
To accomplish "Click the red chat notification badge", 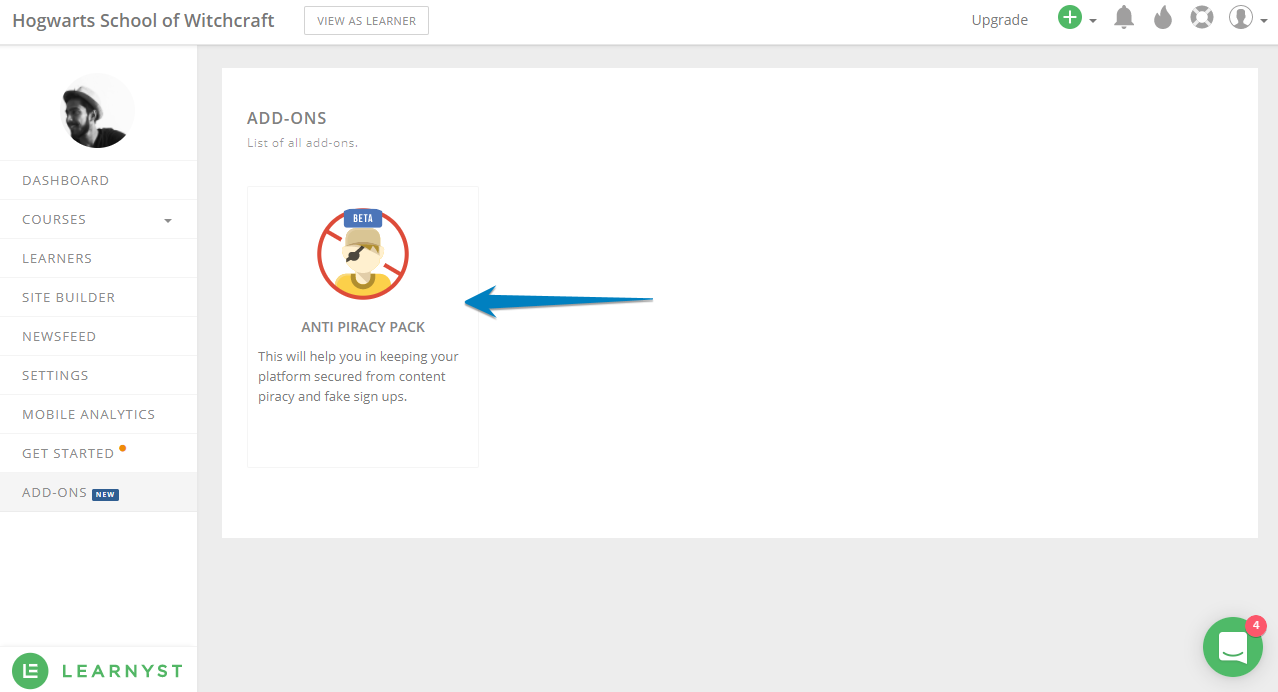I will coord(1256,626).
